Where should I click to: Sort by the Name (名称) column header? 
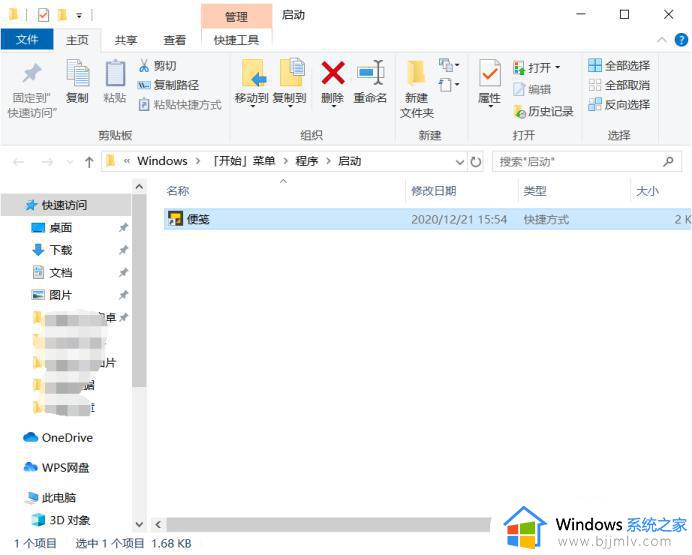(x=178, y=191)
